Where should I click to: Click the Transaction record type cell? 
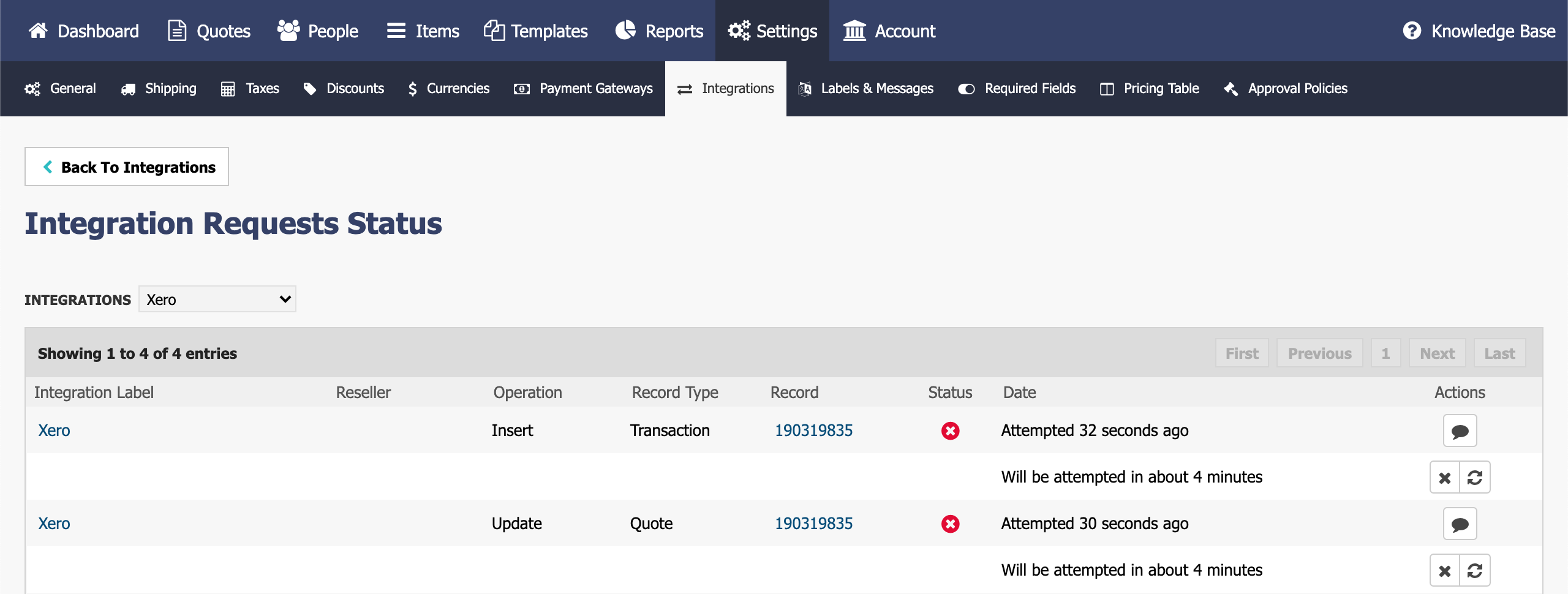click(669, 430)
